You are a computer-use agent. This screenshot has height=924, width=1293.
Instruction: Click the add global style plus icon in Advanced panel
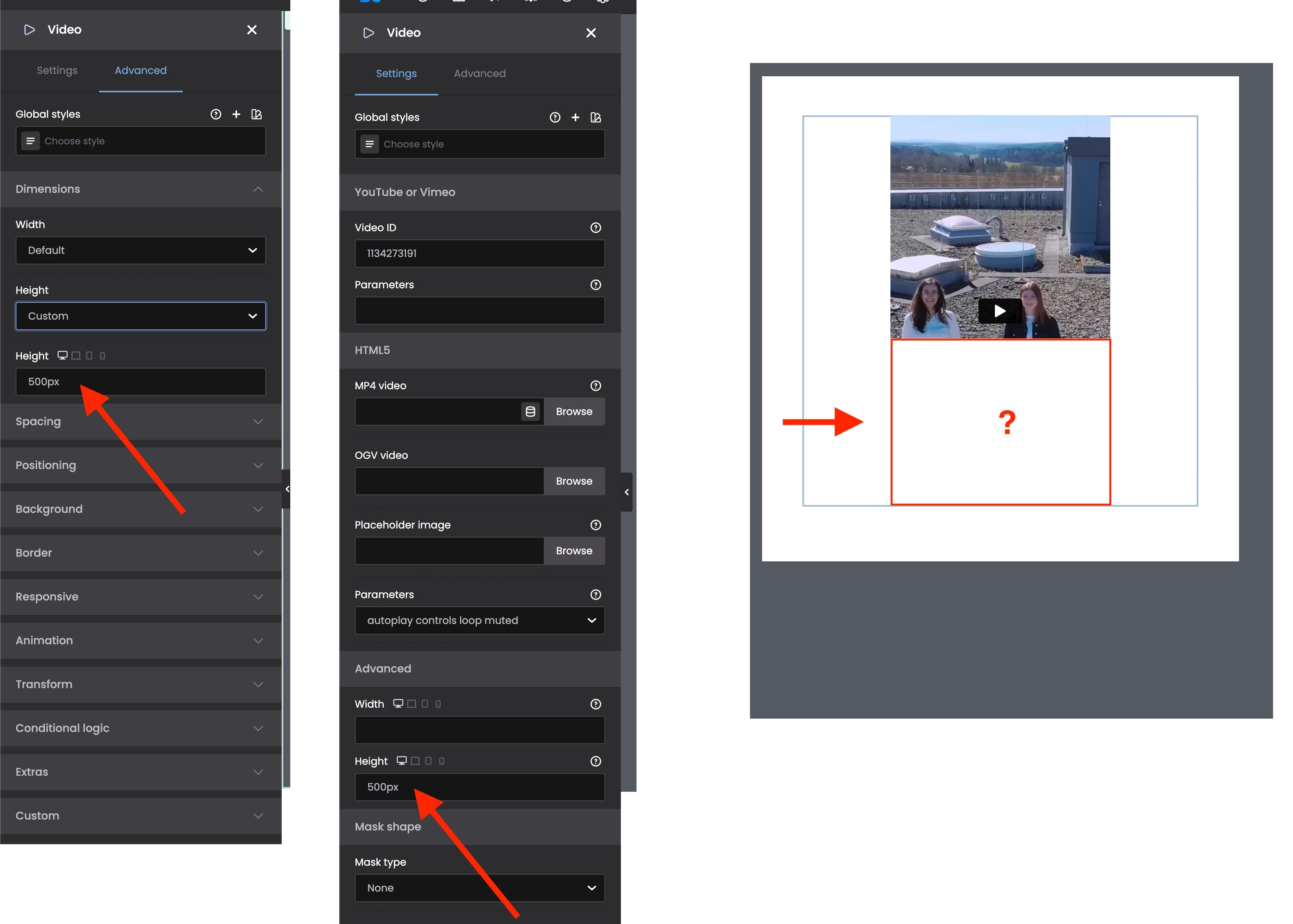tap(236, 114)
